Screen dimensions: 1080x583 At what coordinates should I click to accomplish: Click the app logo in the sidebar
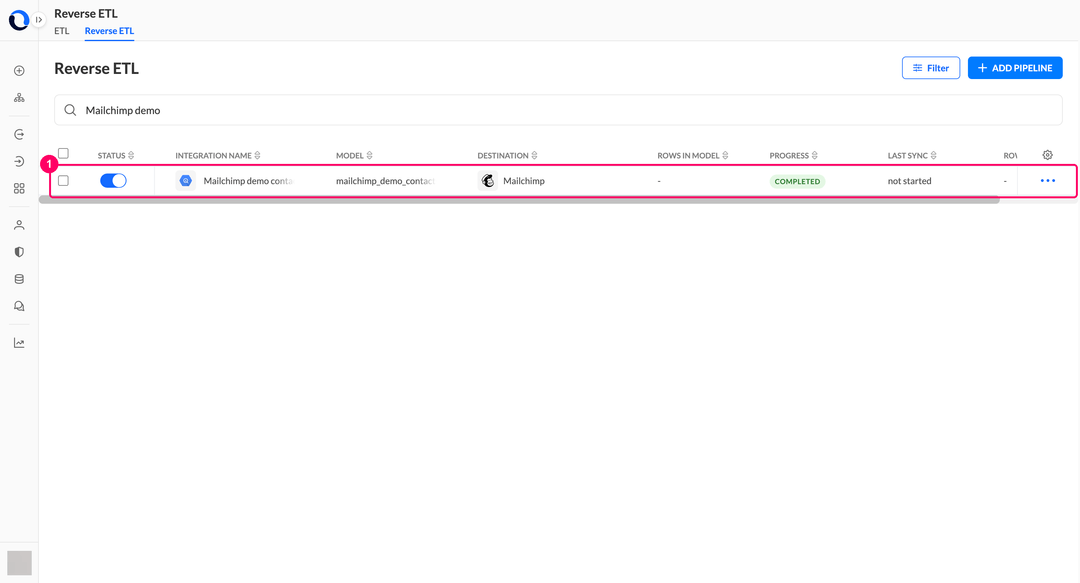18,20
